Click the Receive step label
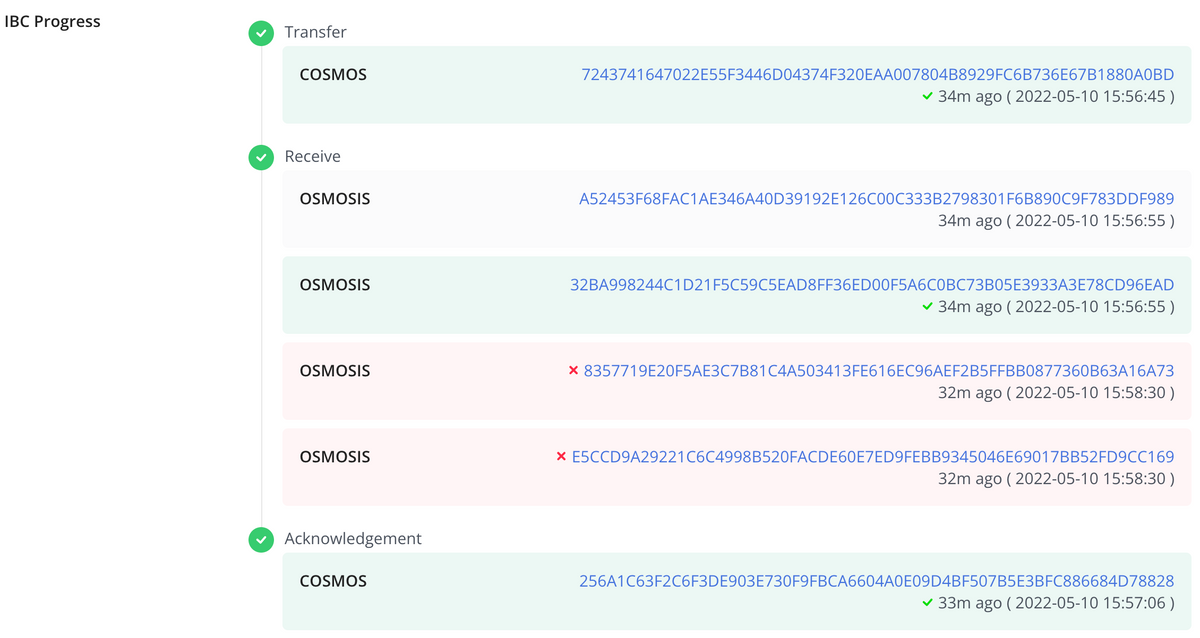The height and width of the screenshot is (638, 1200). (x=313, y=156)
